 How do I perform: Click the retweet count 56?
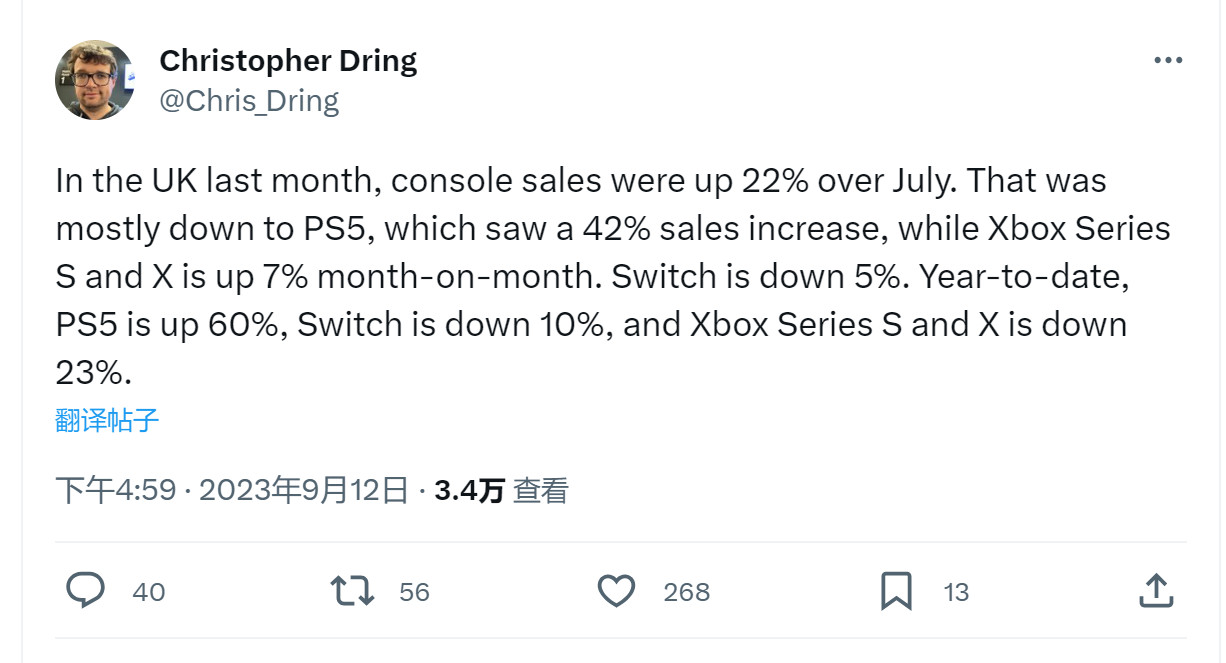414,592
